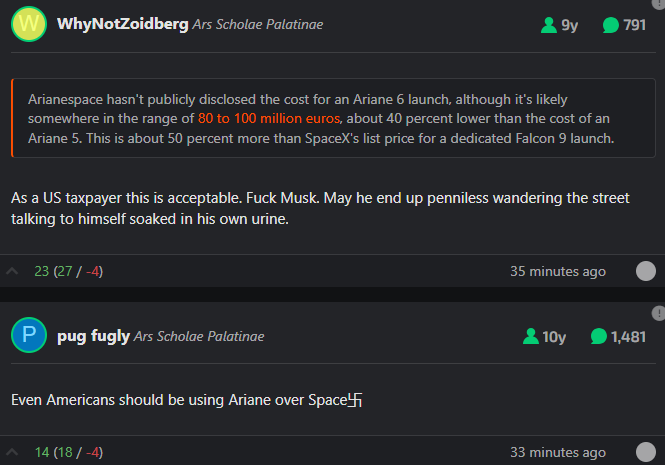Follow the '80 to 100 million euros' link

[x=269, y=118]
